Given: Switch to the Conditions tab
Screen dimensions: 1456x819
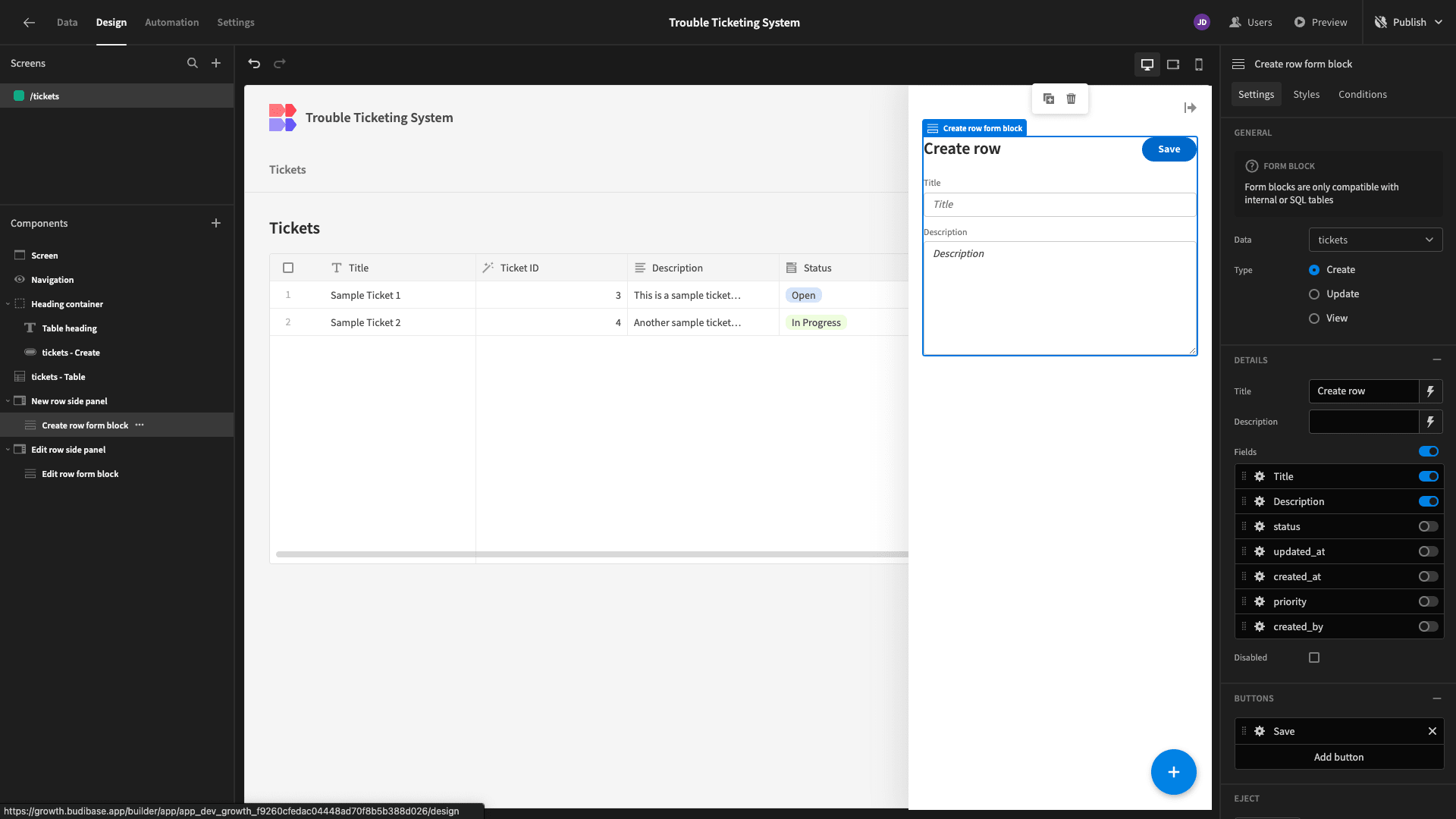Looking at the screenshot, I should 1363,94.
